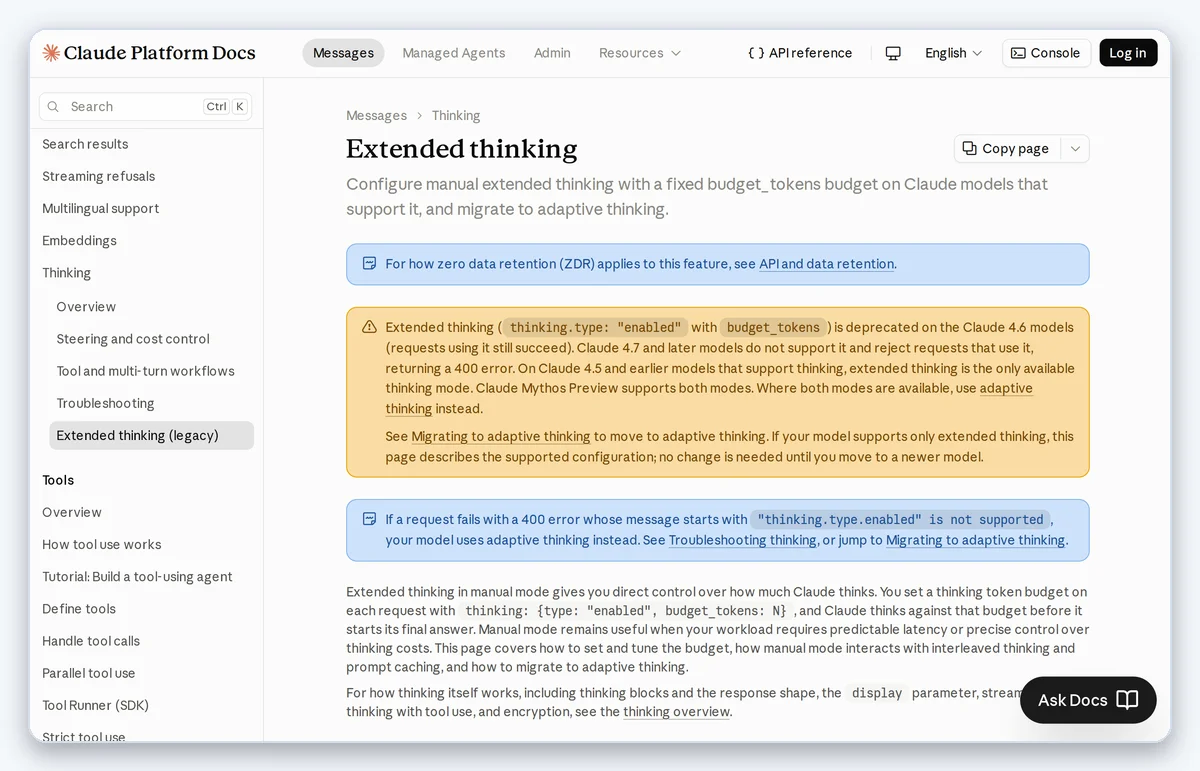The image size is (1200, 771).
Task: Open Search results in sidebar
Action: [85, 144]
